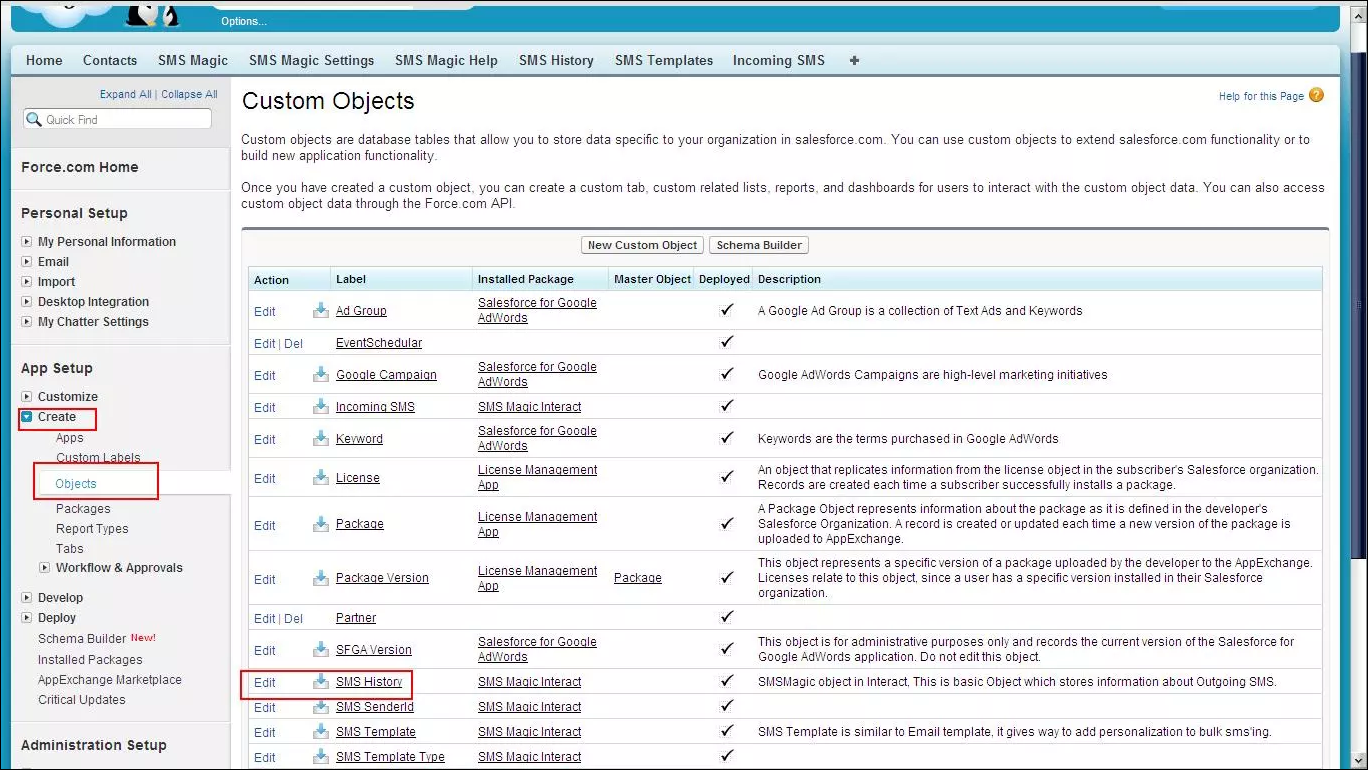Viewport: 1368px width, 770px height.
Task: Expand My Personal Information section
Action: tap(27, 241)
